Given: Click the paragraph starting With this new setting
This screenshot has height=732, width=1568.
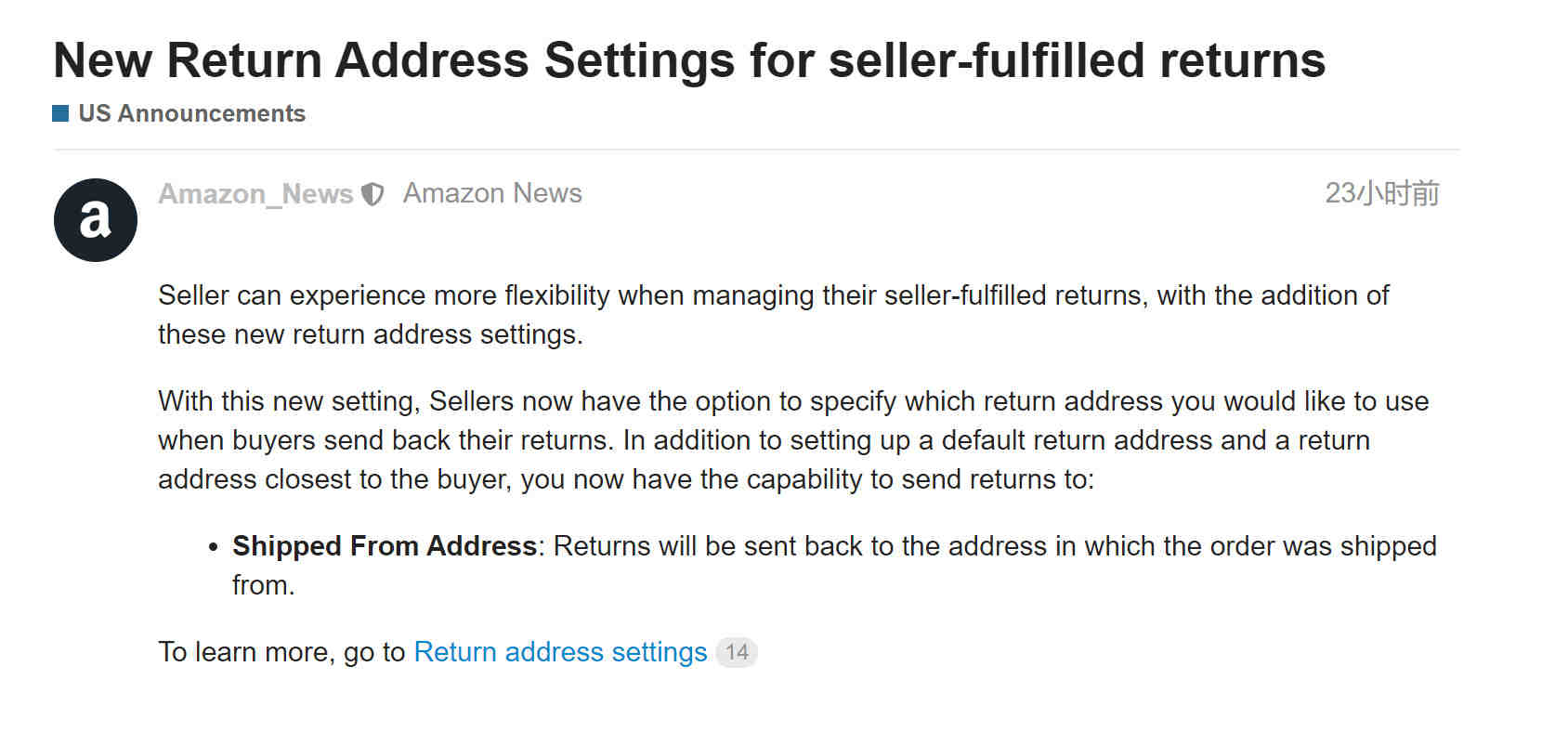Looking at the screenshot, I should [793, 440].
